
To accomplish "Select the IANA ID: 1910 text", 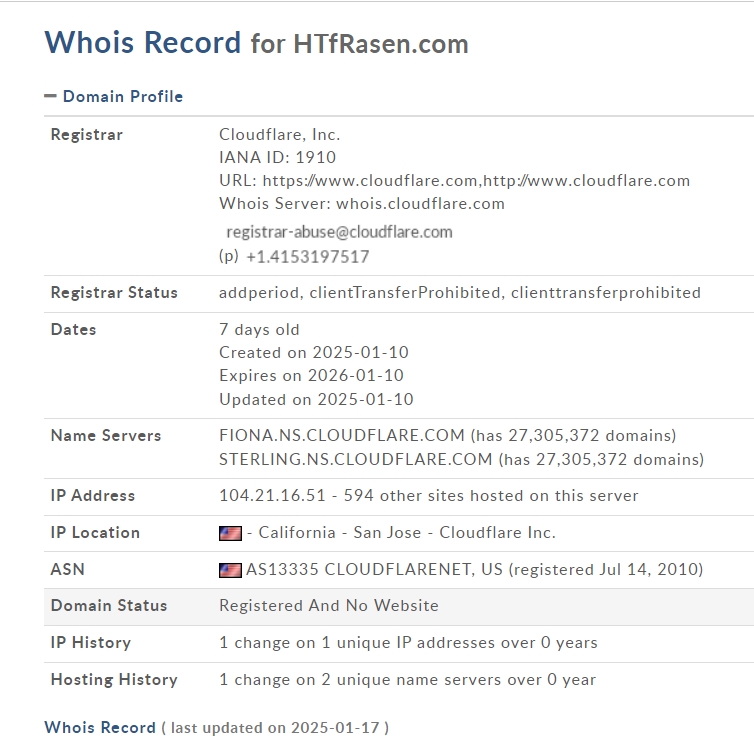I will click(x=277, y=157).
